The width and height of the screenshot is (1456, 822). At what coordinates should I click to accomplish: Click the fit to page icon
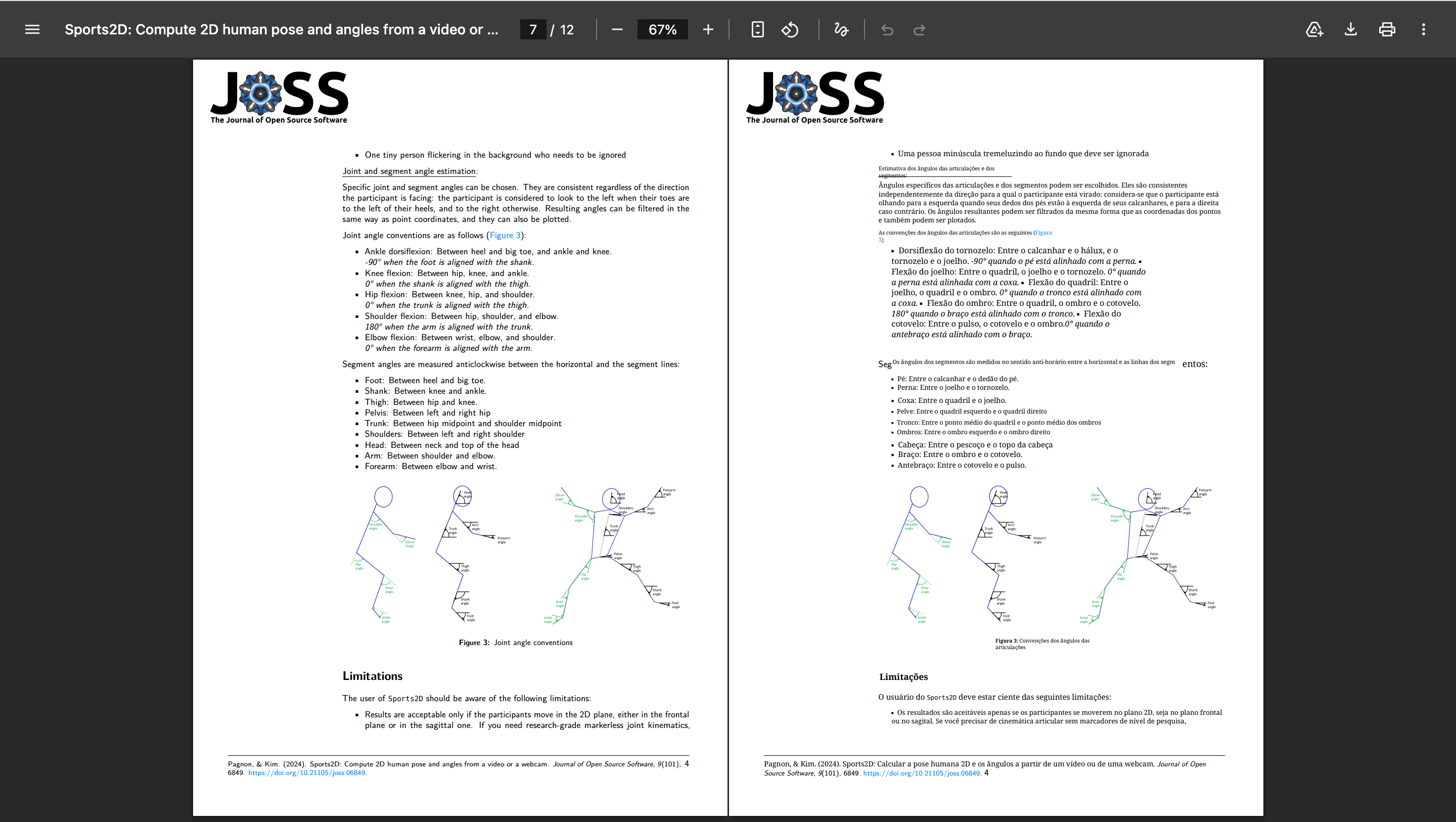(x=757, y=29)
